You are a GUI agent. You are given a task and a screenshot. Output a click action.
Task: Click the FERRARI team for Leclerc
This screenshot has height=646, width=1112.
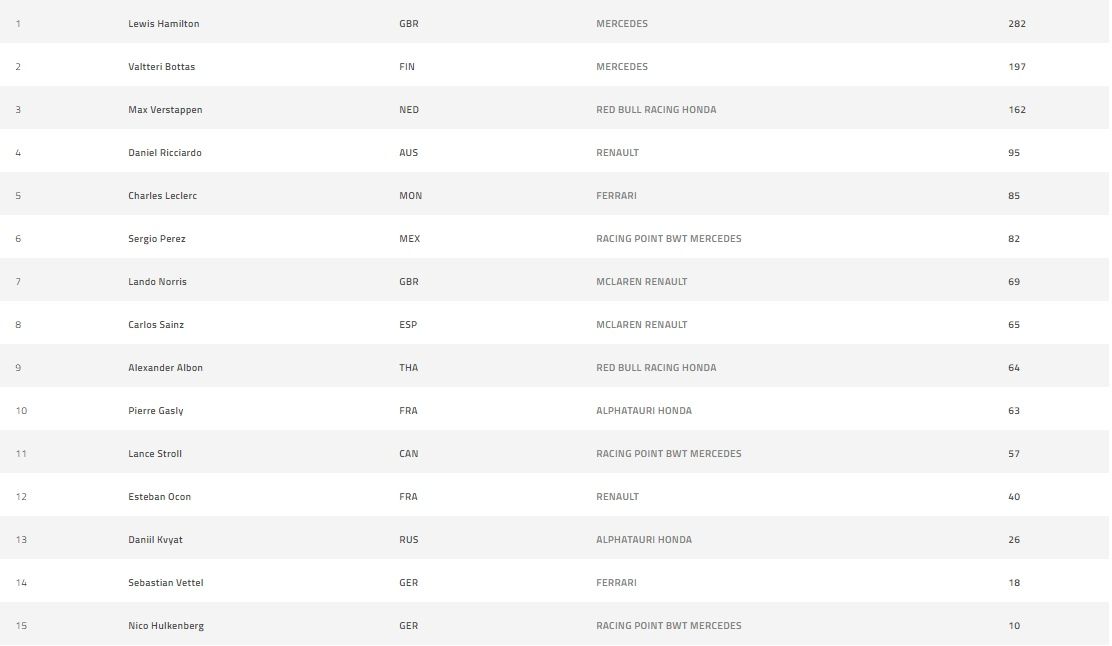tap(616, 196)
